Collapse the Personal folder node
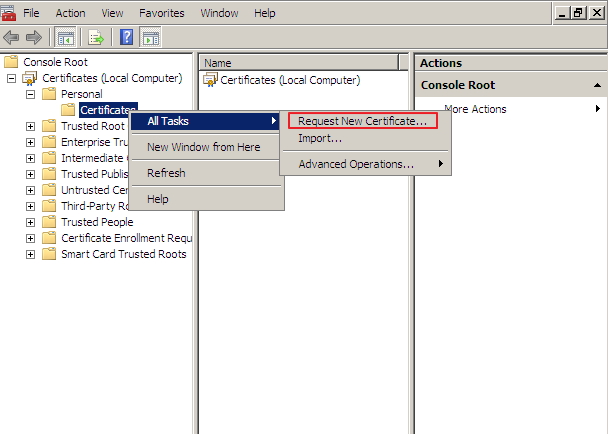This screenshot has width=608, height=434. click(x=30, y=94)
